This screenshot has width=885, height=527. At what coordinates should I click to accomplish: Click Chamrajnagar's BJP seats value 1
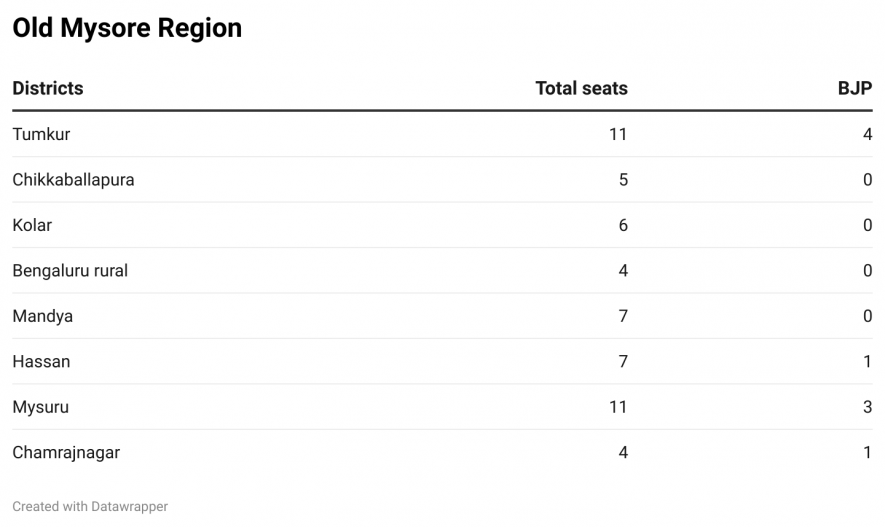pyautogui.click(x=867, y=452)
